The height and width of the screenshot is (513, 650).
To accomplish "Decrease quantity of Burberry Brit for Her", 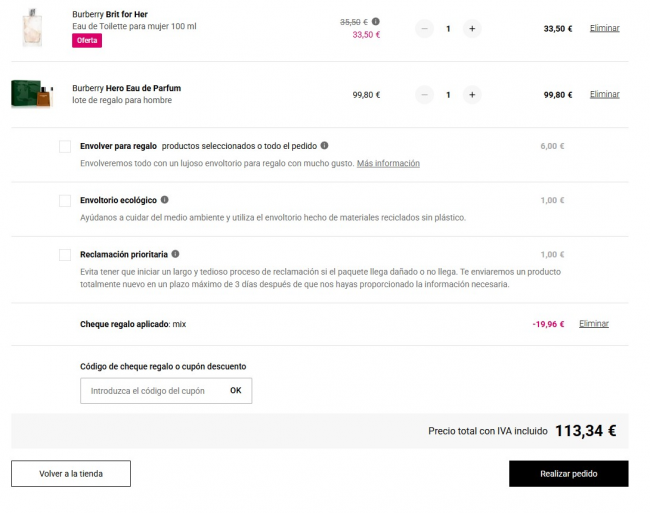I will point(424,28).
